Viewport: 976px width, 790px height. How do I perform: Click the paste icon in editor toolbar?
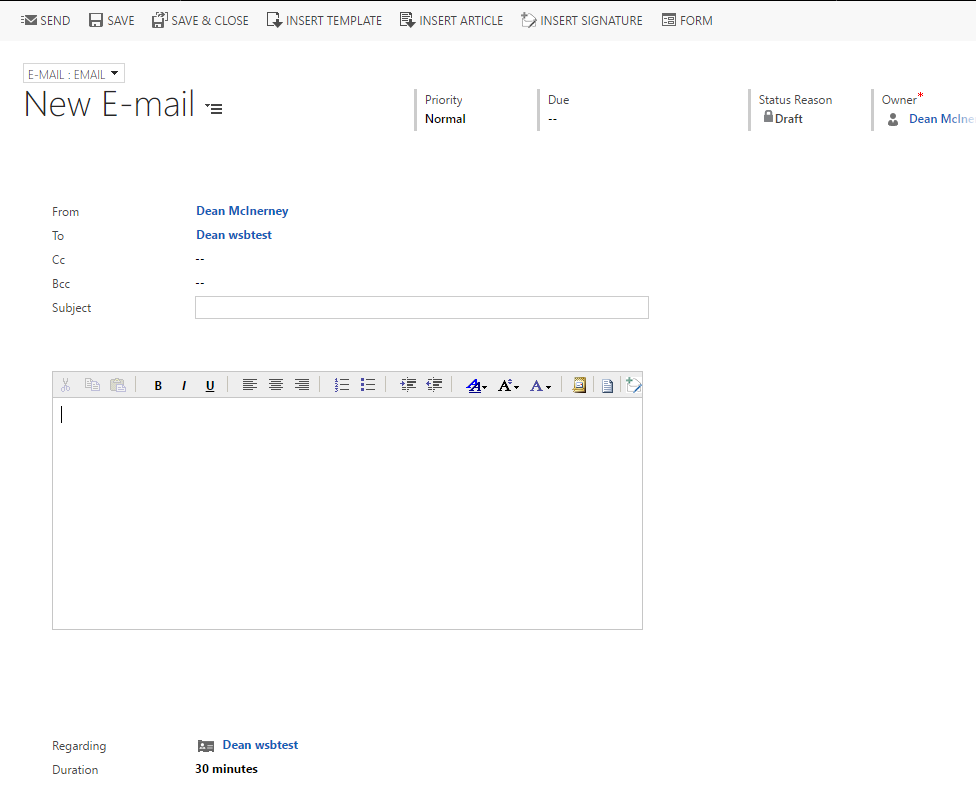pos(118,385)
